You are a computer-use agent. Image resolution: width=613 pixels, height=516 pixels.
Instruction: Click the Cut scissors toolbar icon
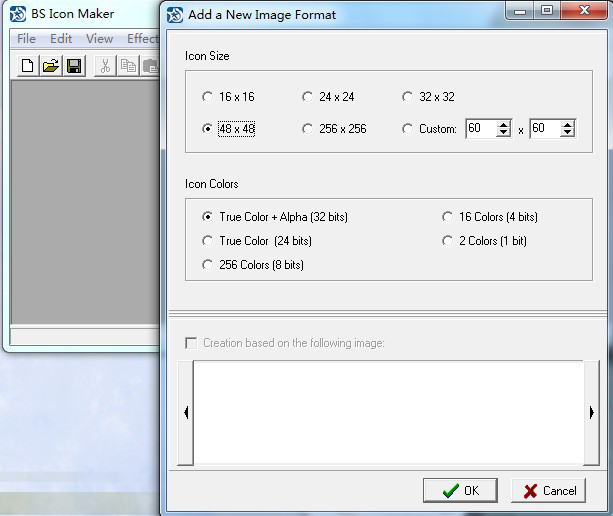tap(105, 66)
